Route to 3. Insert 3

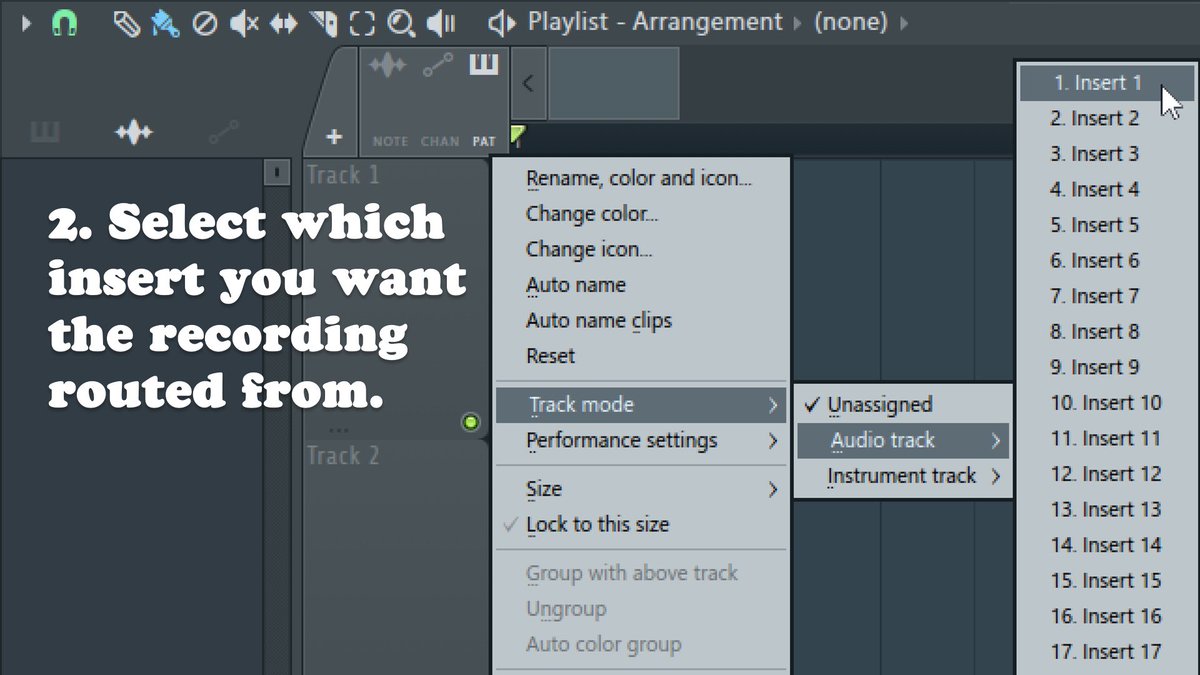click(1095, 154)
